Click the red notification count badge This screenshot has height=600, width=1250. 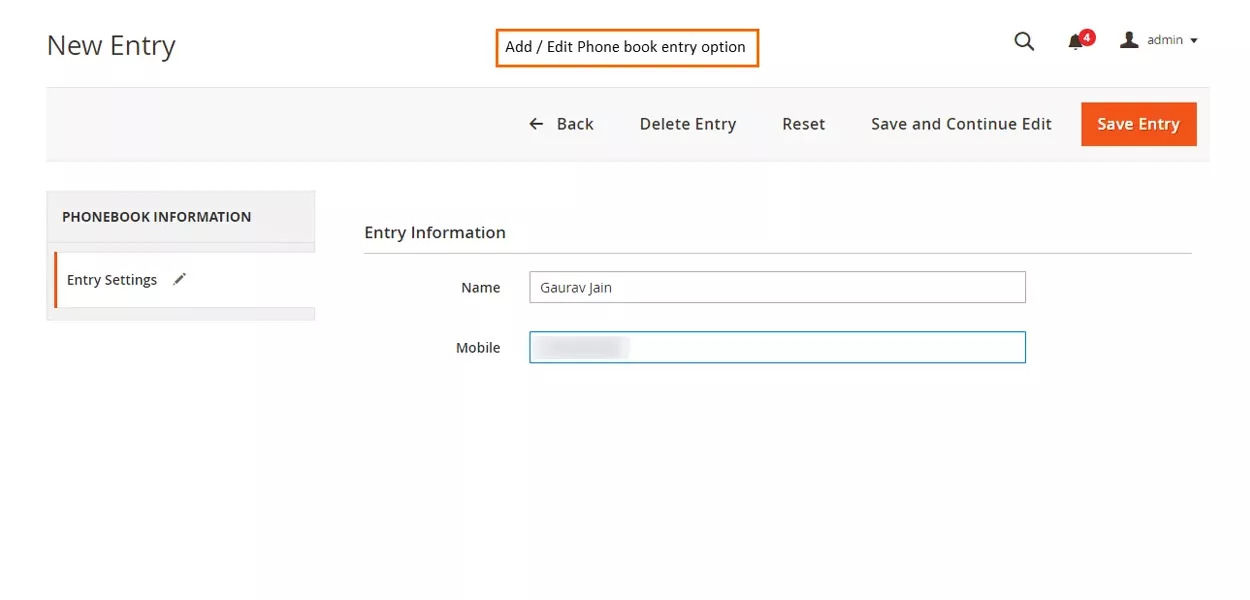1087,35
